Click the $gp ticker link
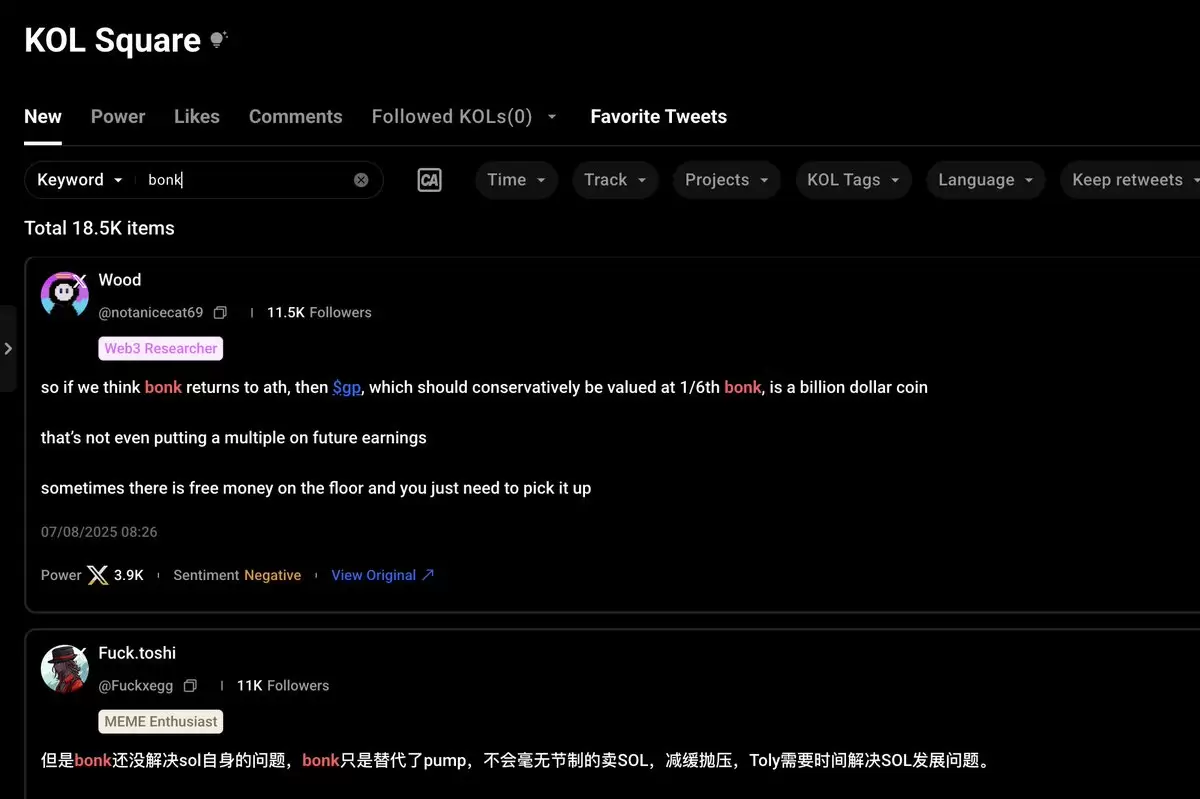The height and width of the screenshot is (799, 1200). coord(347,387)
